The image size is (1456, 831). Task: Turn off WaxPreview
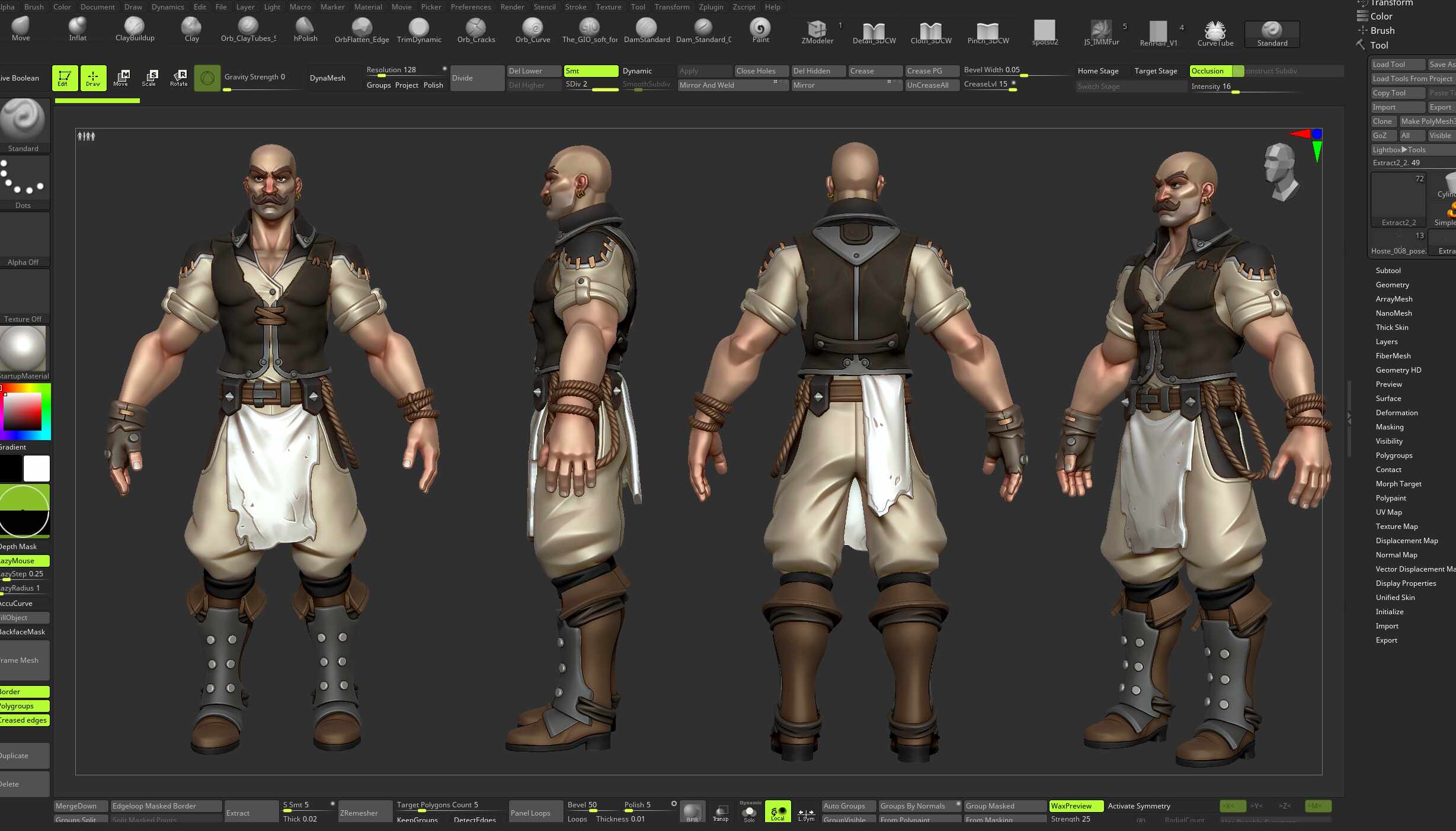[x=1076, y=806]
